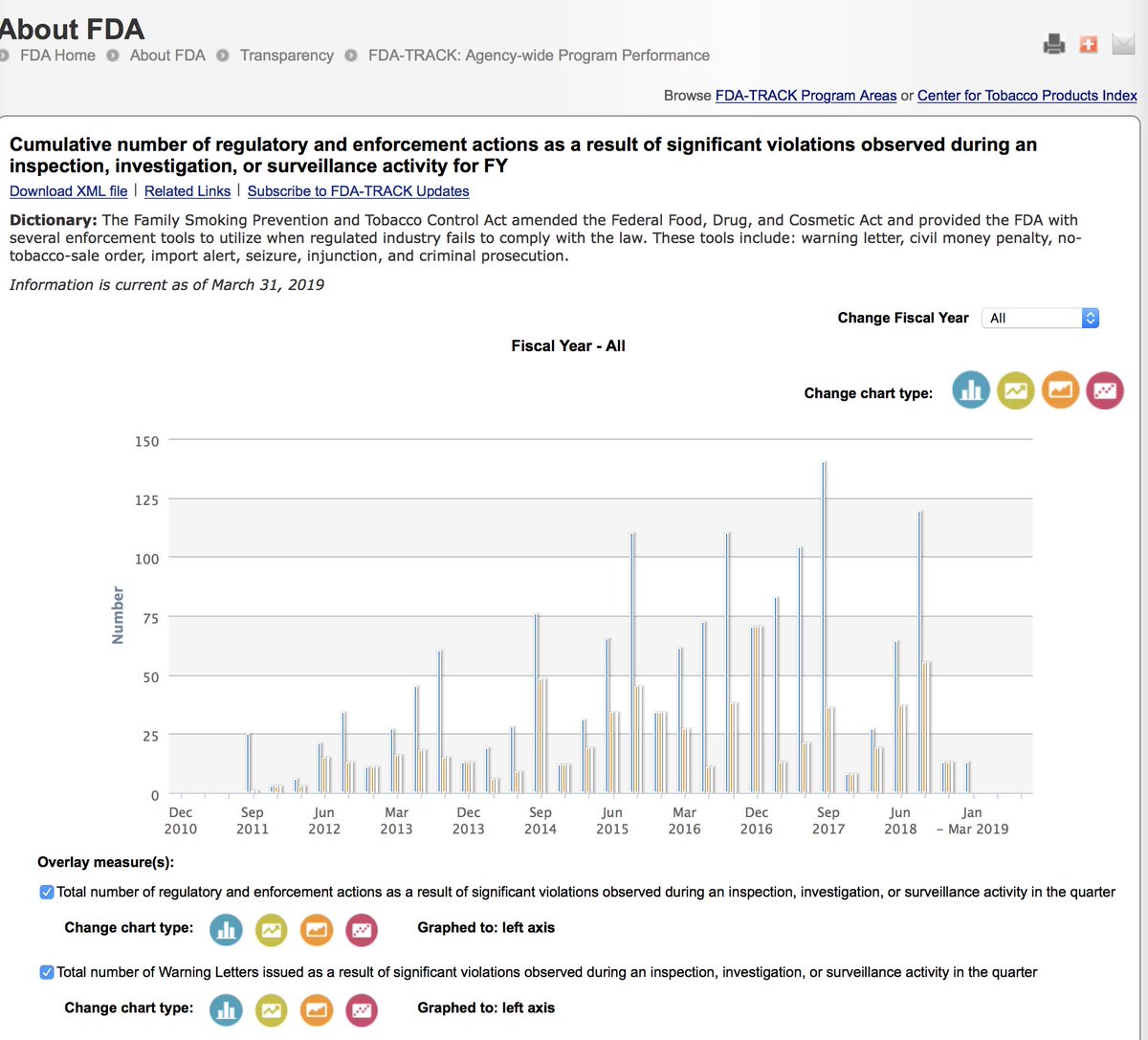Click the 150 y-axis value
Screen dimensions: 1148x1040
point(146,441)
